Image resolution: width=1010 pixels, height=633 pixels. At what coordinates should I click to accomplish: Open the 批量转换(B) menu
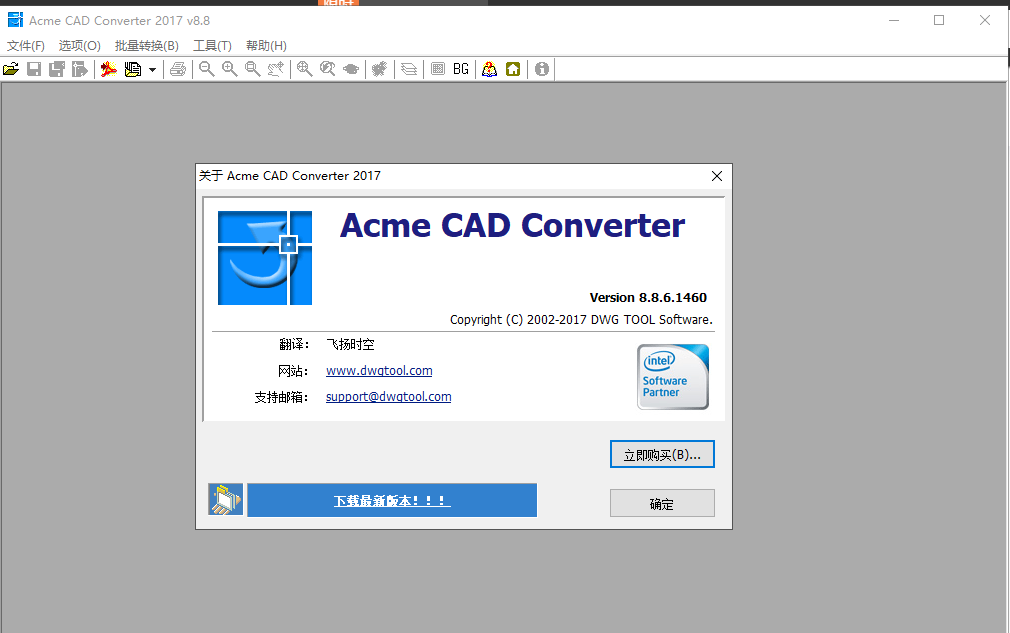coord(146,45)
